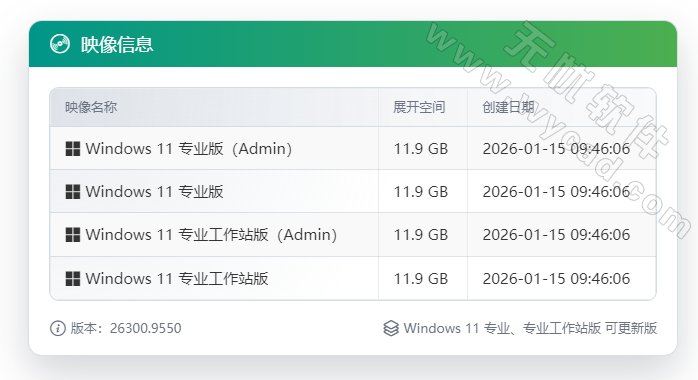Click Windows logo in last 专业工作站版 row
Viewport: 698px width, 380px height.
(x=73, y=279)
